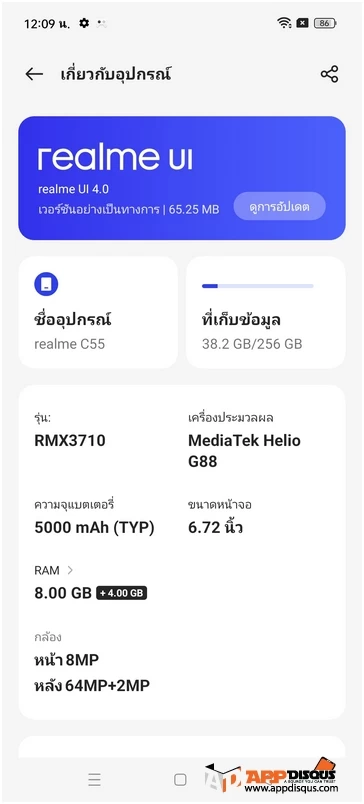This screenshot has height=804, width=364.
Task: Tap the ดูการอัปเดต update button
Action: tap(279, 207)
